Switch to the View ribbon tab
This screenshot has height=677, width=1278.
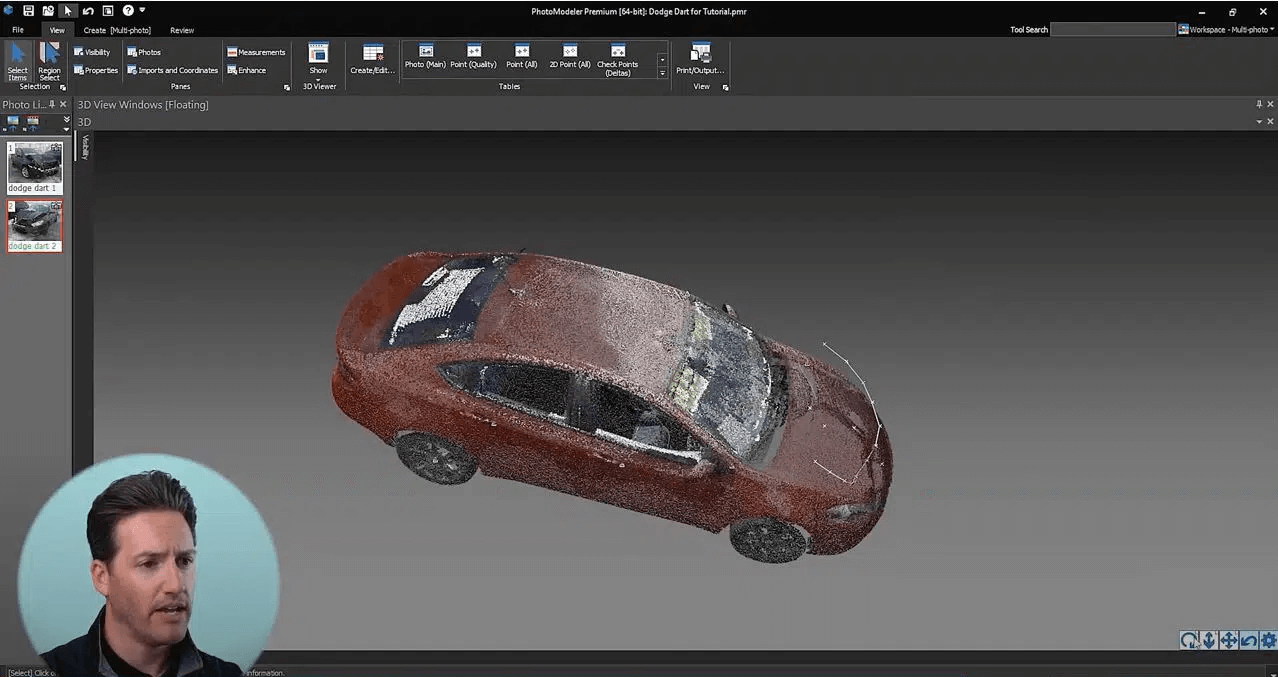coord(57,30)
